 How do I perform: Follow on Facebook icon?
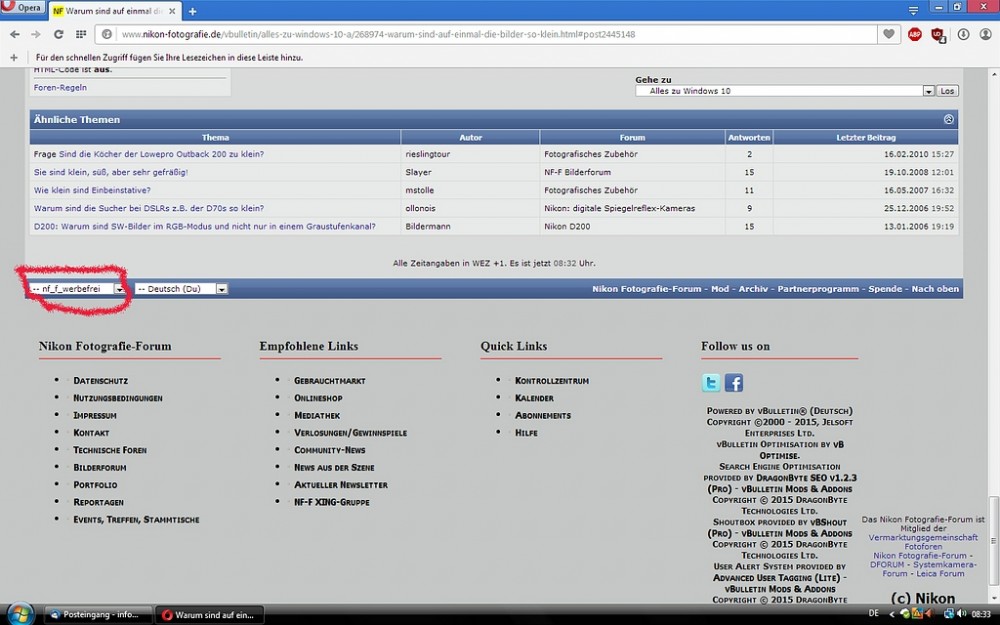pyautogui.click(x=734, y=383)
